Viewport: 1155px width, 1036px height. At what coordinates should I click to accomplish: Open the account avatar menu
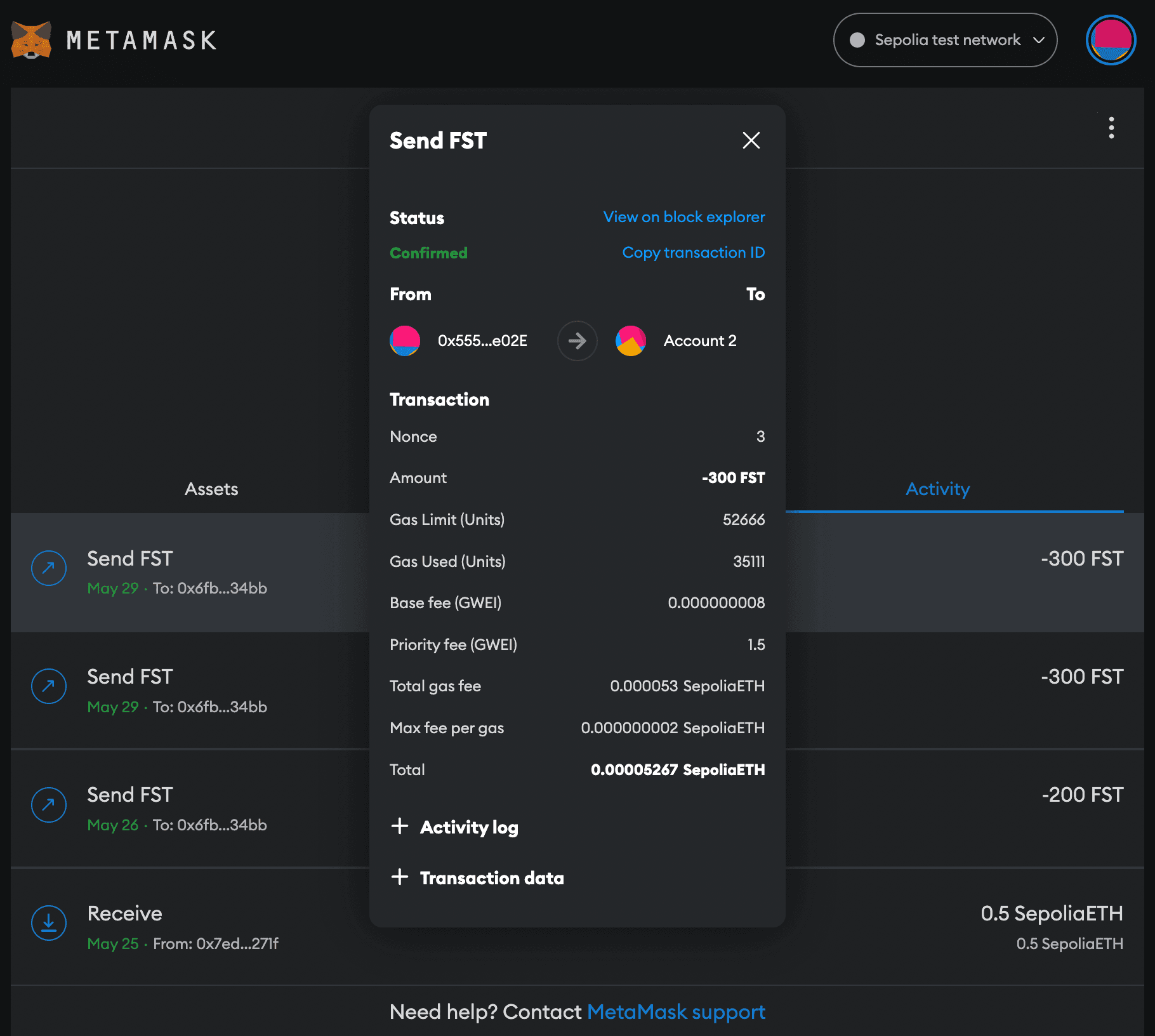[1111, 40]
